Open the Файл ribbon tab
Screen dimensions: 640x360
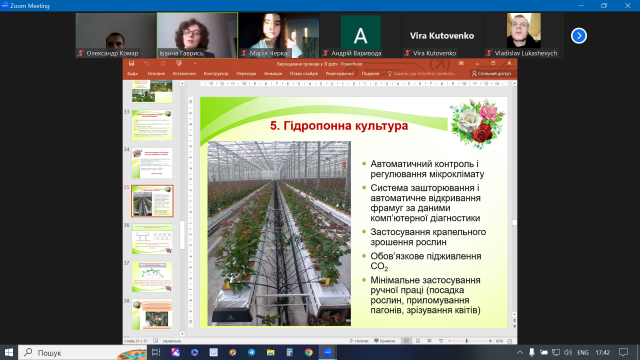(x=132, y=74)
